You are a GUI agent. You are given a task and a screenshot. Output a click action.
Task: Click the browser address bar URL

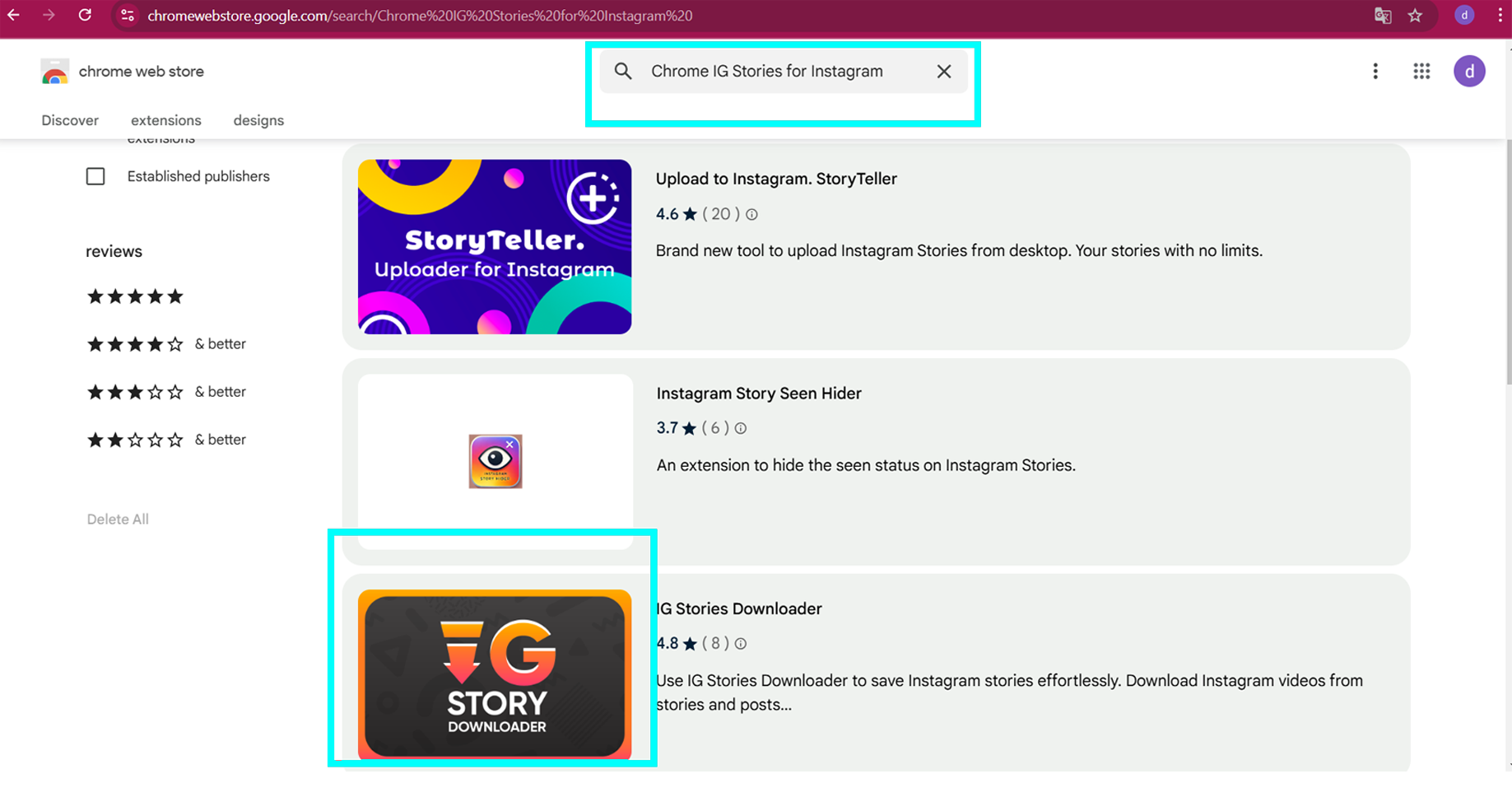420,16
